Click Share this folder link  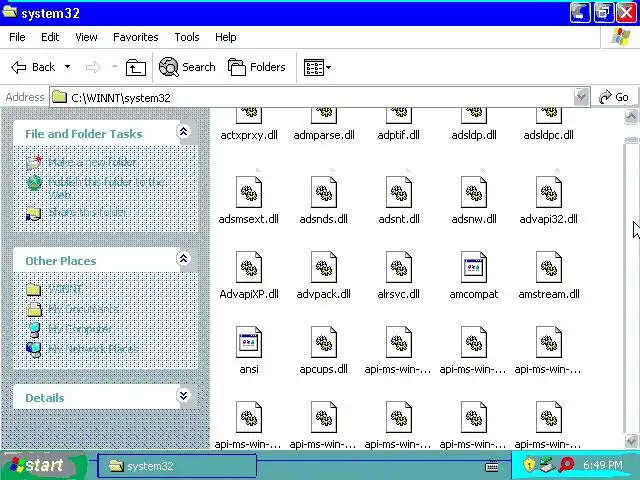87,212
